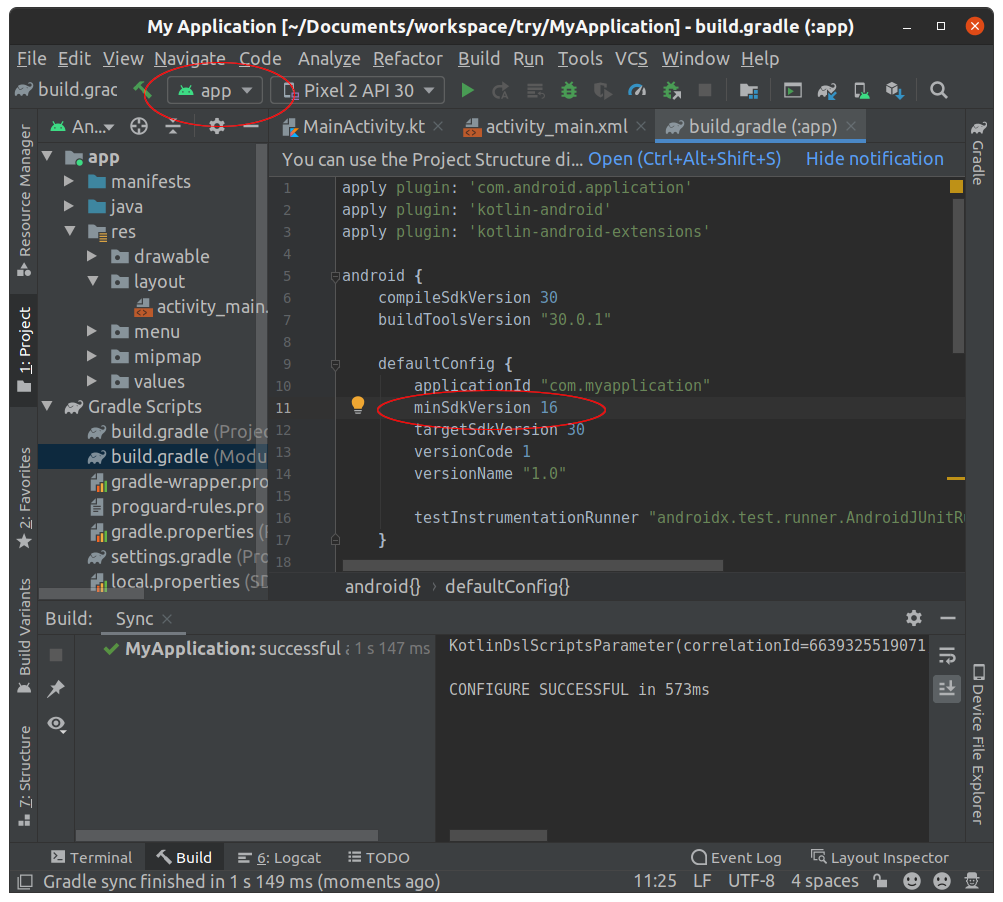This screenshot has width=1003, height=902.
Task: Open the Event Log button
Action: [x=736, y=857]
